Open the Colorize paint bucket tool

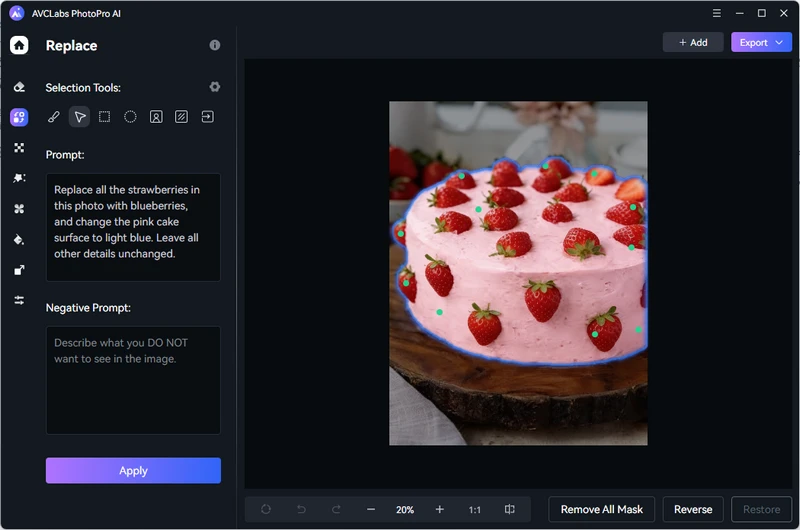(x=19, y=240)
